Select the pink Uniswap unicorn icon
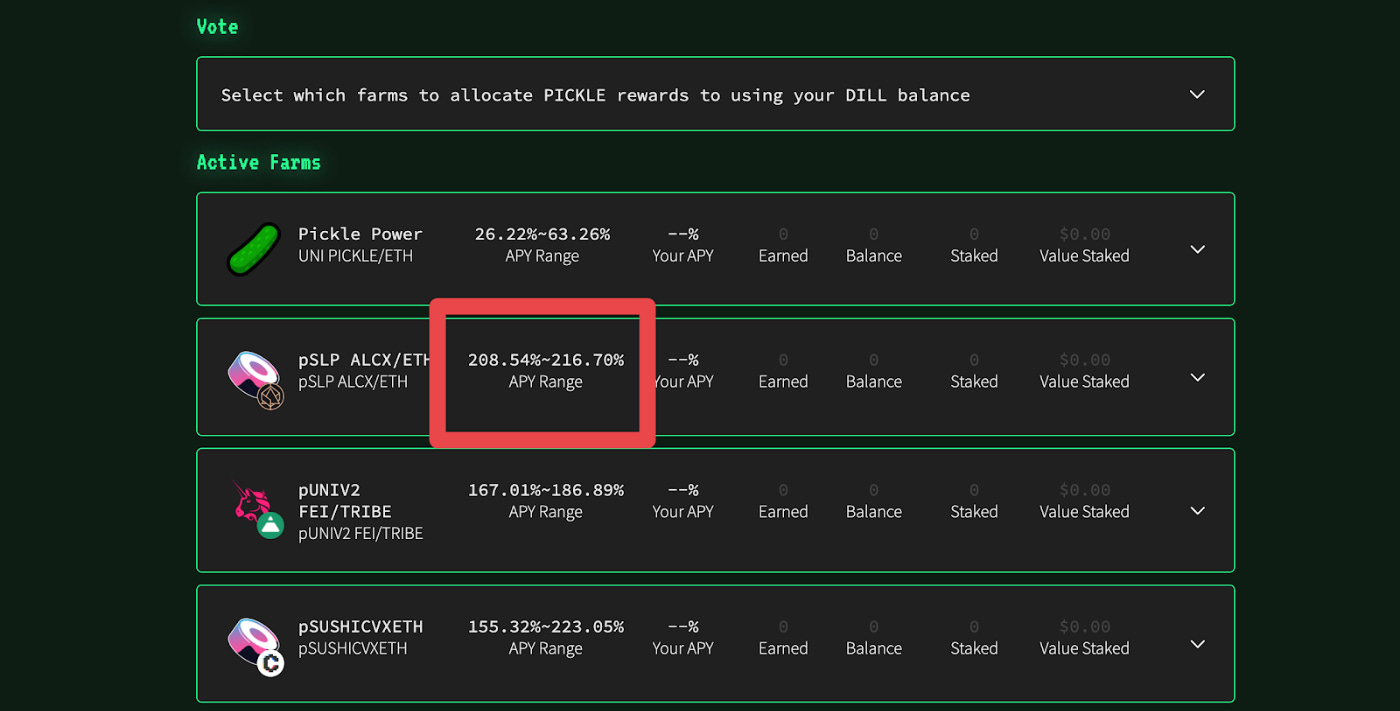The height and width of the screenshot is (711, 1400). (250, 500)
